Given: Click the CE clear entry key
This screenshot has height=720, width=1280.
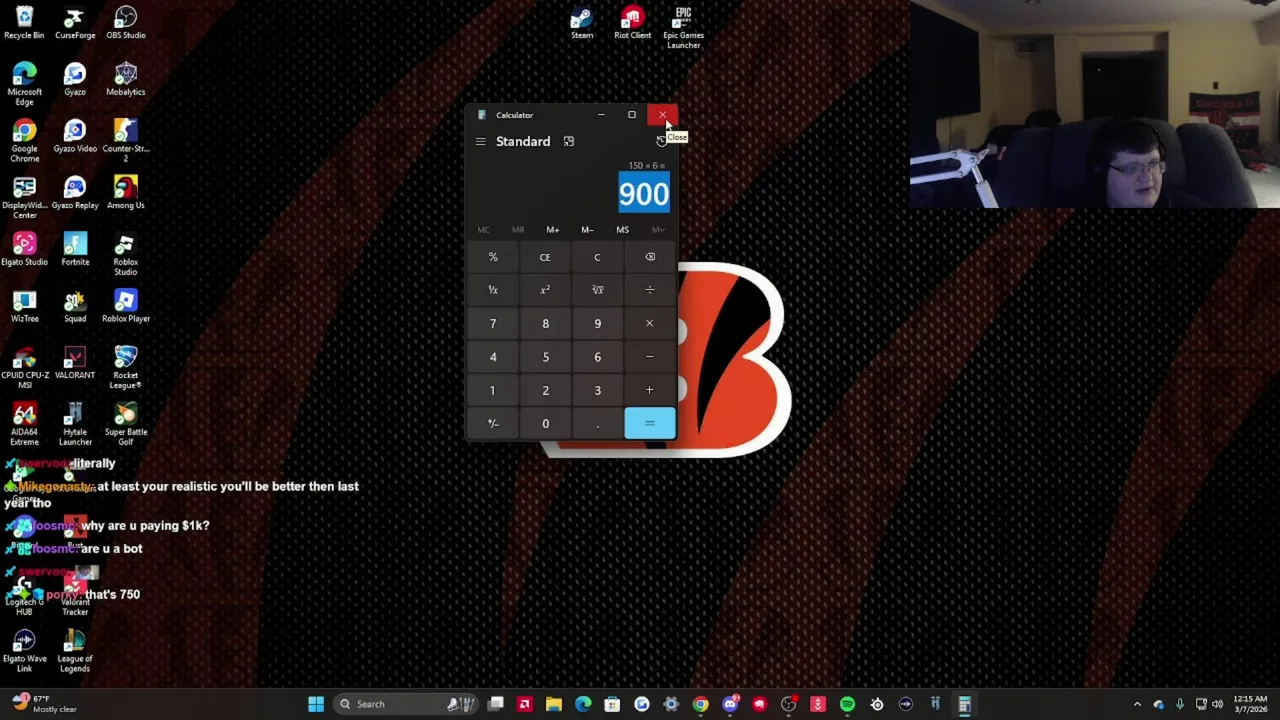Looking at the screenshot, I should pos(545,257).
